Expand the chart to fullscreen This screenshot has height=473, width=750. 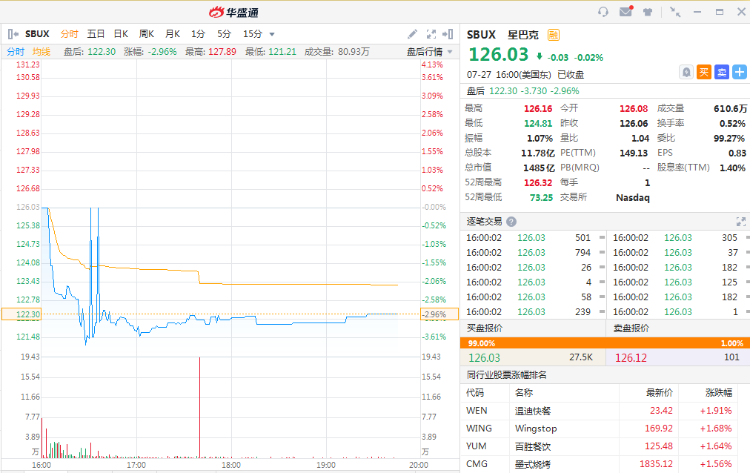pyautogui.click(x=431, y=34)
